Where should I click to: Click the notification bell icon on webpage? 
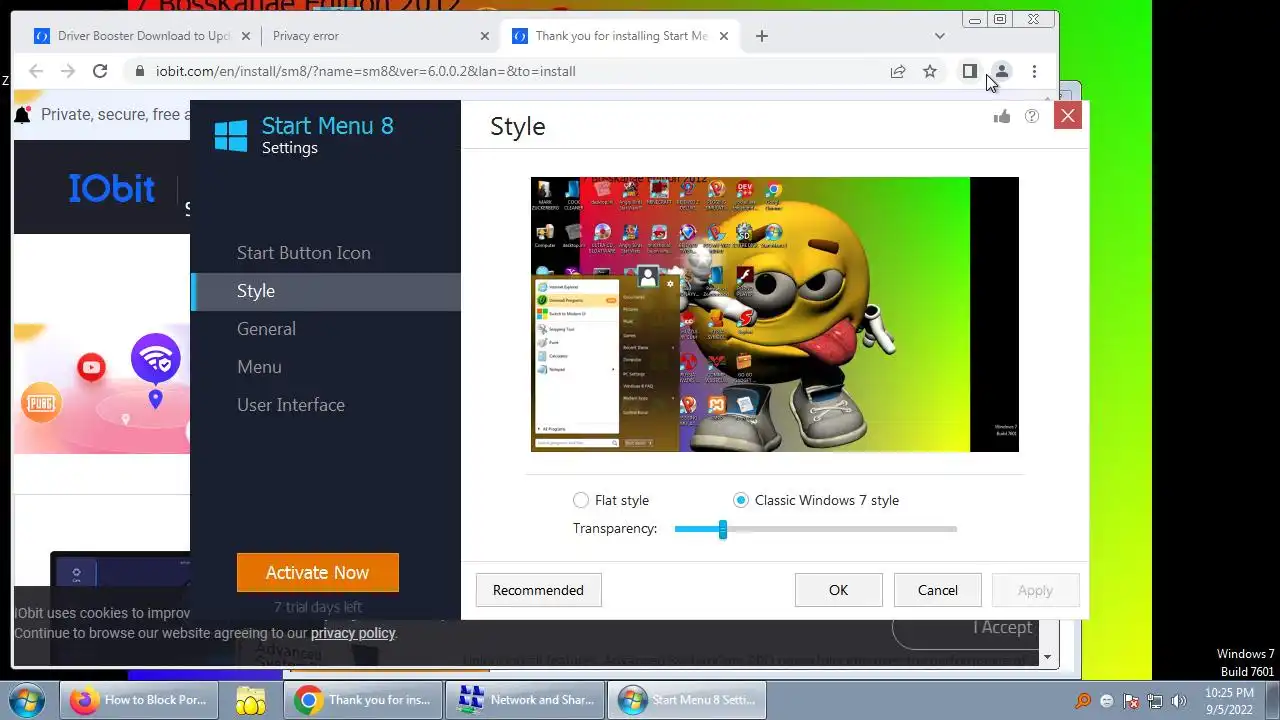click(23, 115)
